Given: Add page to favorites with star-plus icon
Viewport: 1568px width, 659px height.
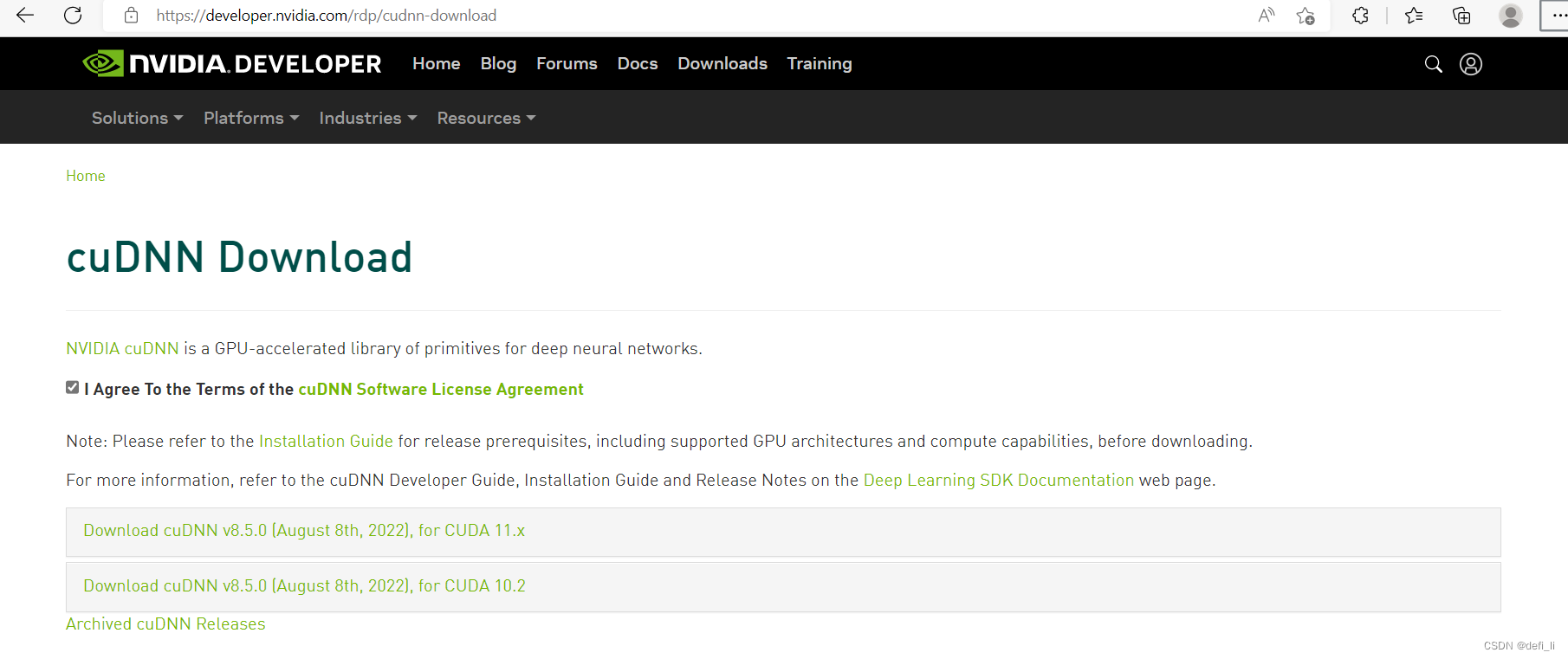Looking at the screenshot, I should 1306,16.
